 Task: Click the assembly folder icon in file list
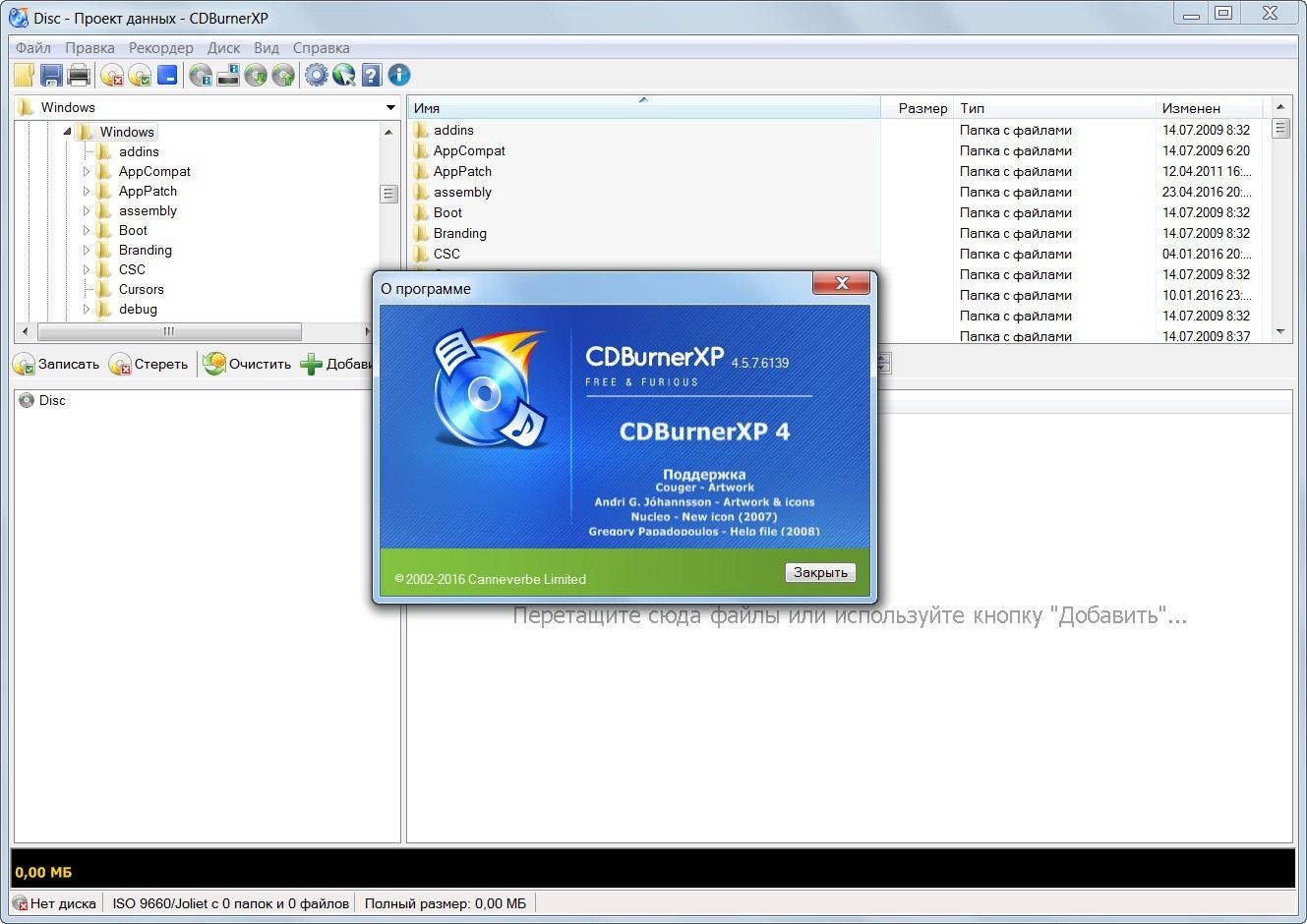click(422, 192)
